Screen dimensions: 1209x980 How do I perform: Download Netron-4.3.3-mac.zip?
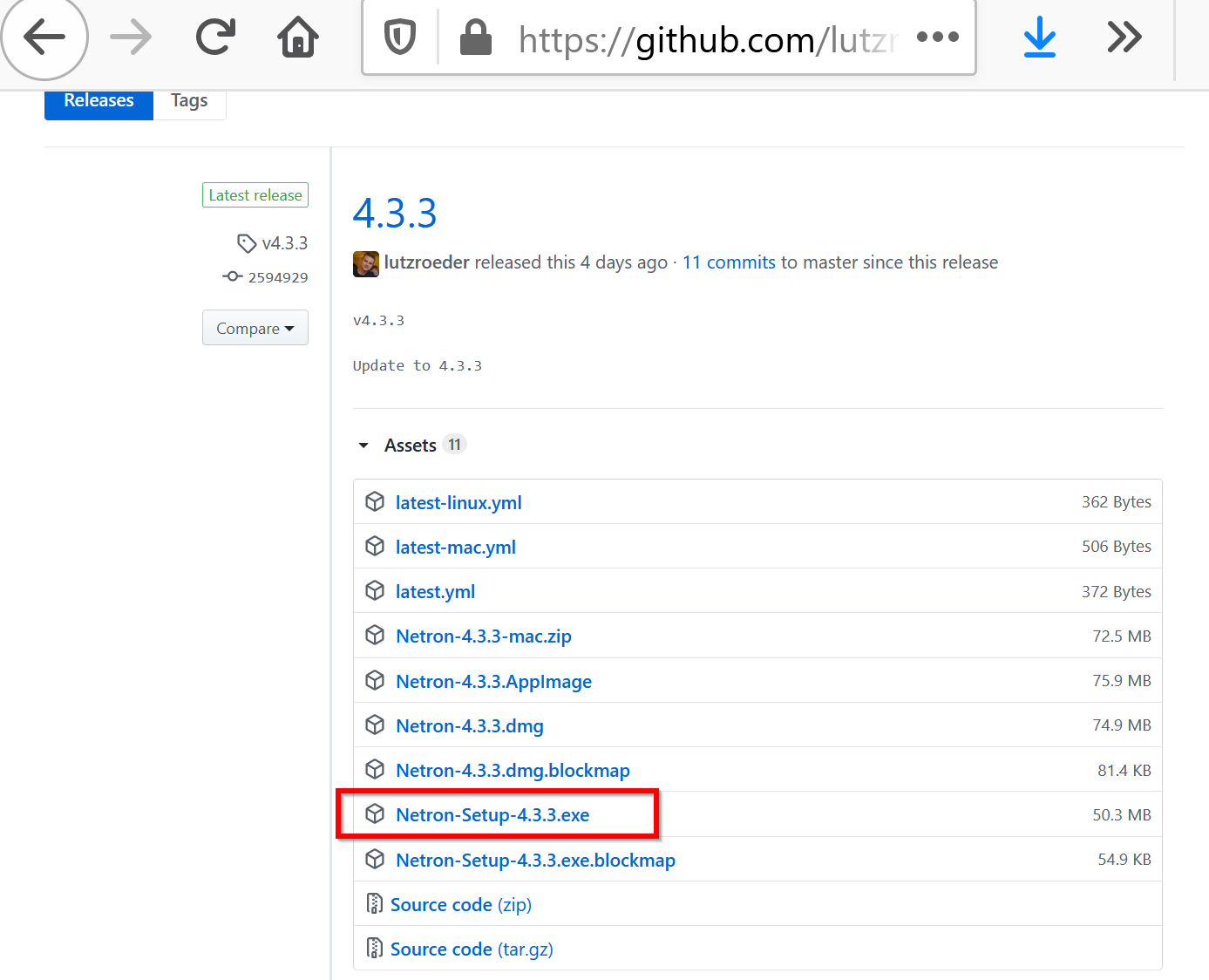pos(484,636)
